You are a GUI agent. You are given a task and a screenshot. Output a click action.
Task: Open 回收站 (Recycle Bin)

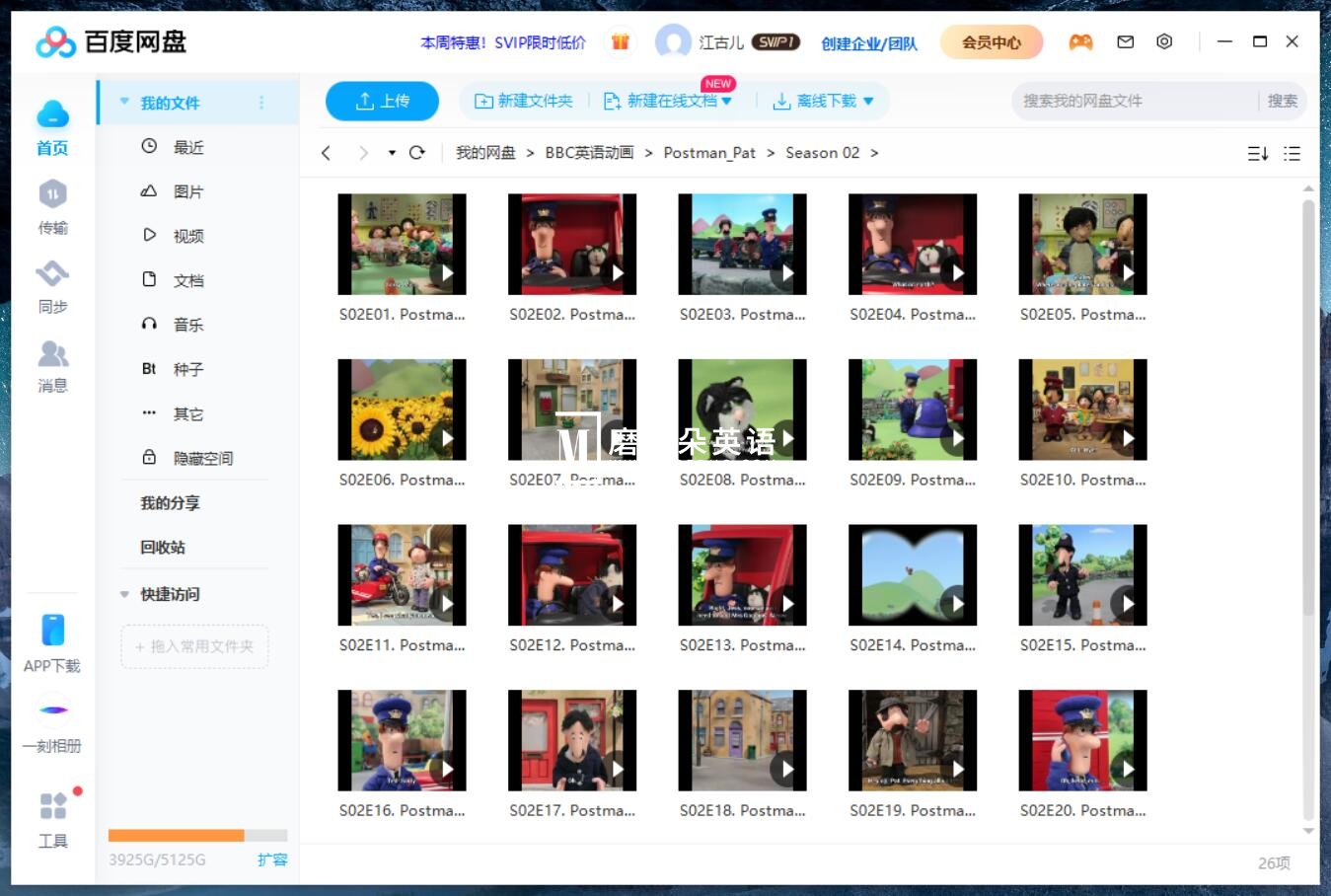tap(162, 547)
